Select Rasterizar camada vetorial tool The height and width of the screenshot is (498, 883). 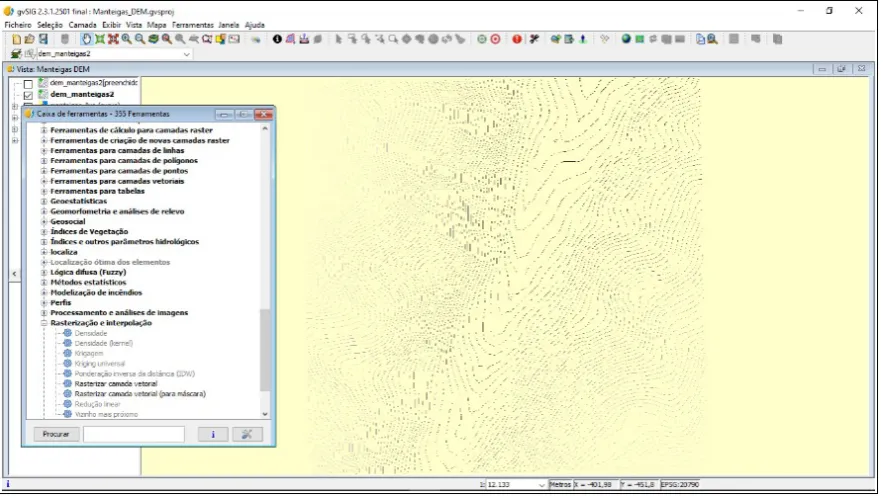tap(116, 384)
